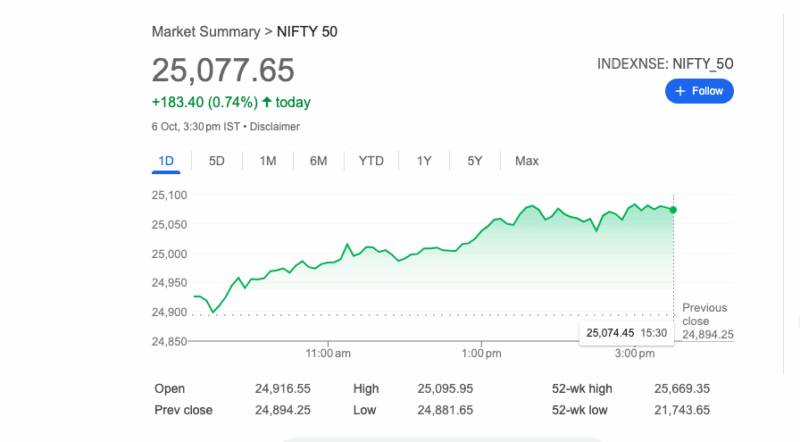Switch to the 1Y range tab
Screen dimensions: 800x442
[424, 161]
